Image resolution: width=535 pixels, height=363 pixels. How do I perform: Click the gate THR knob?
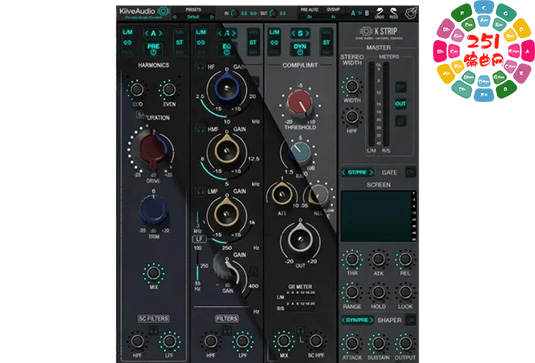[352, 259]
